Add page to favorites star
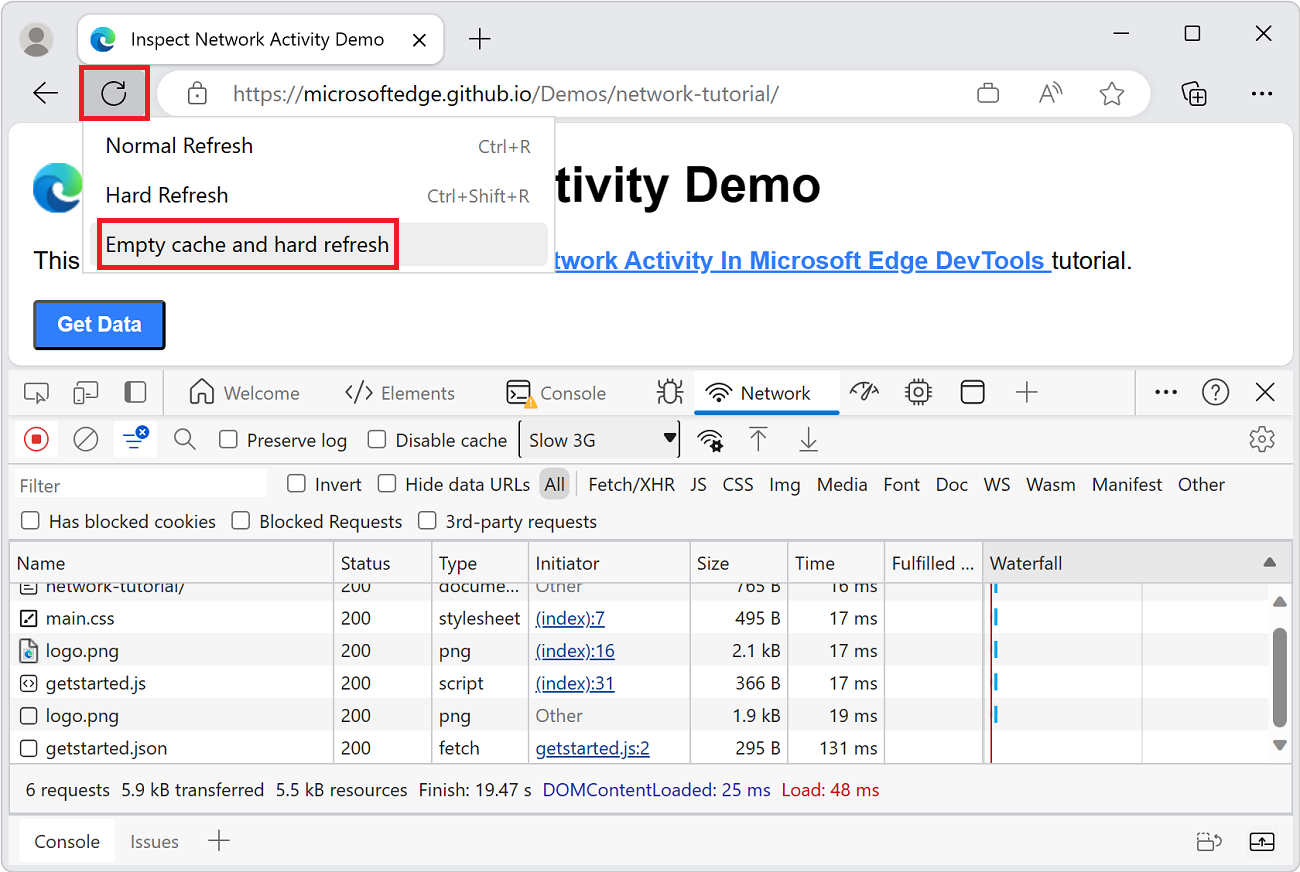This screenshot has height=872, width=1300. click(1111, 94)
